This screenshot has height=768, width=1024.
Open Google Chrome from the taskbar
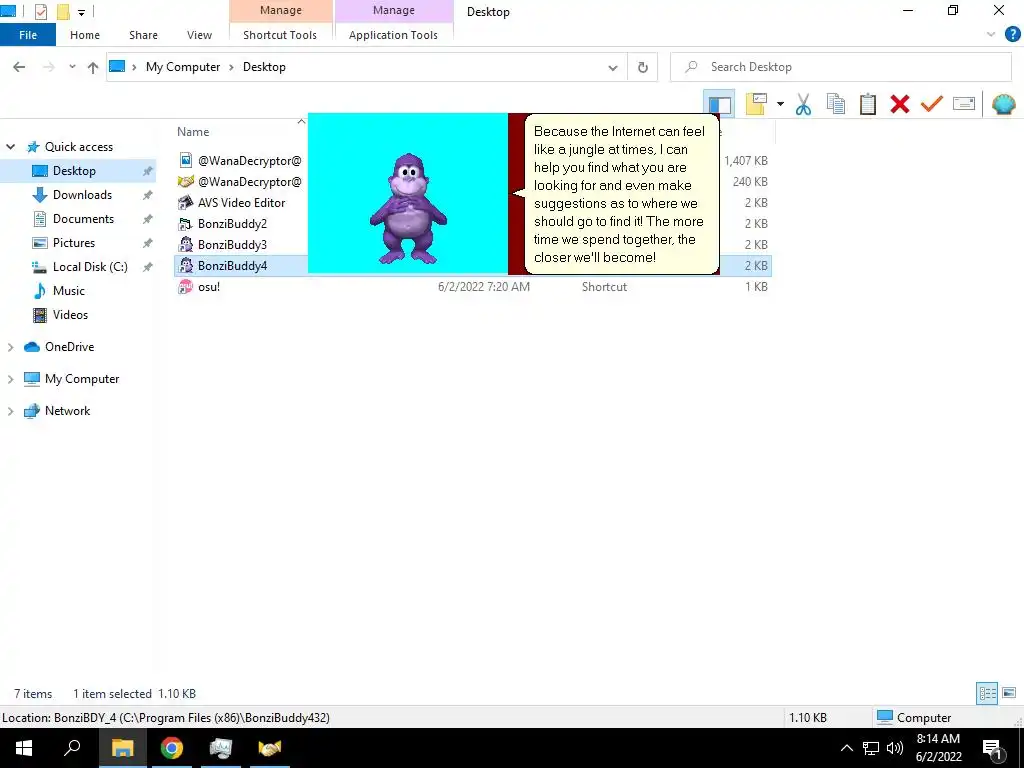click(172, 748)
